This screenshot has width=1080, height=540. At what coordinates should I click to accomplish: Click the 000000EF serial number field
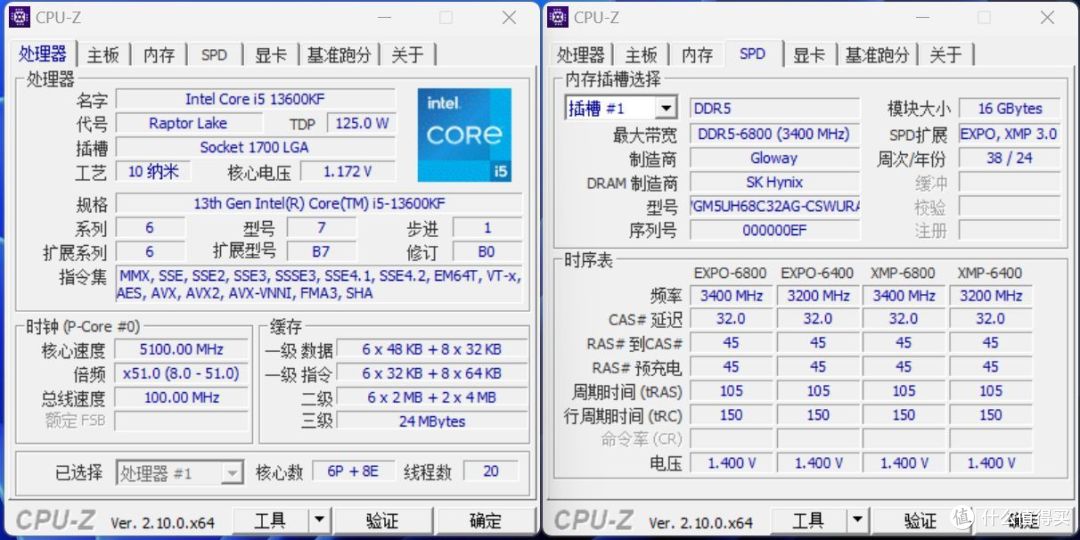click(x=775, y=231)
